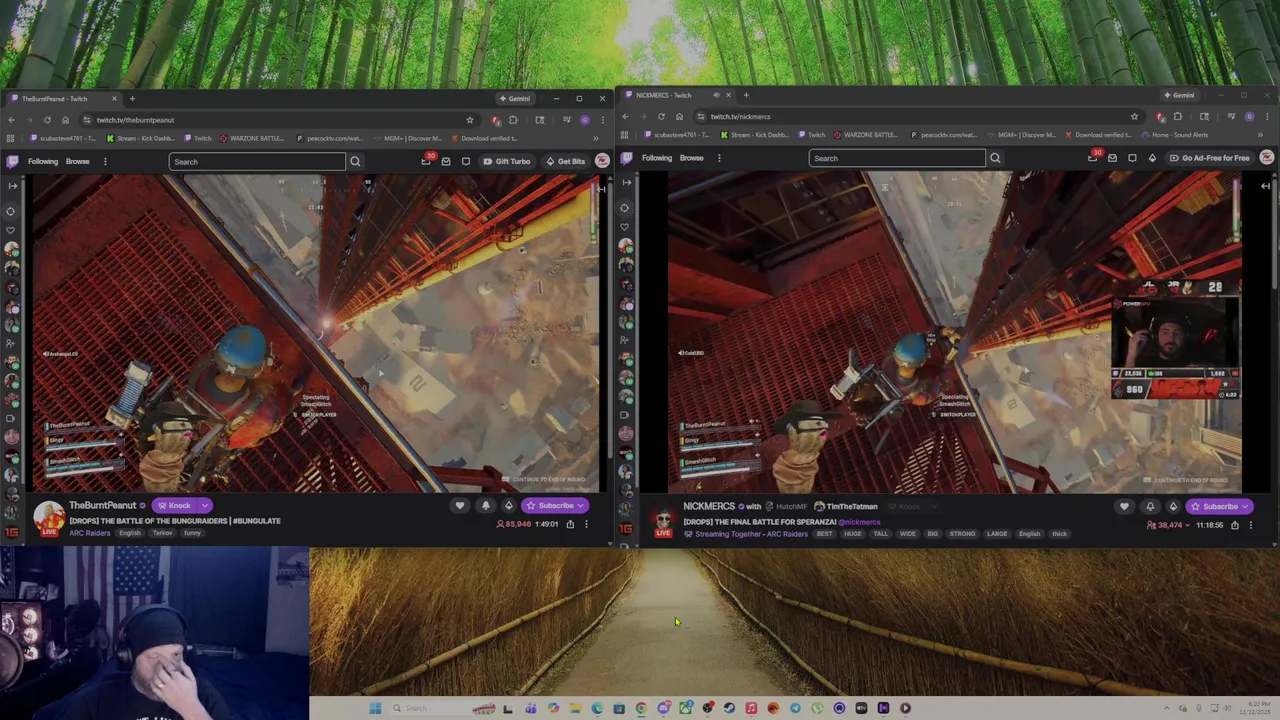1280x720 pixels.
Task: Open Browse in TheBurntPeanut window
Action: click(x=77, y=161)
